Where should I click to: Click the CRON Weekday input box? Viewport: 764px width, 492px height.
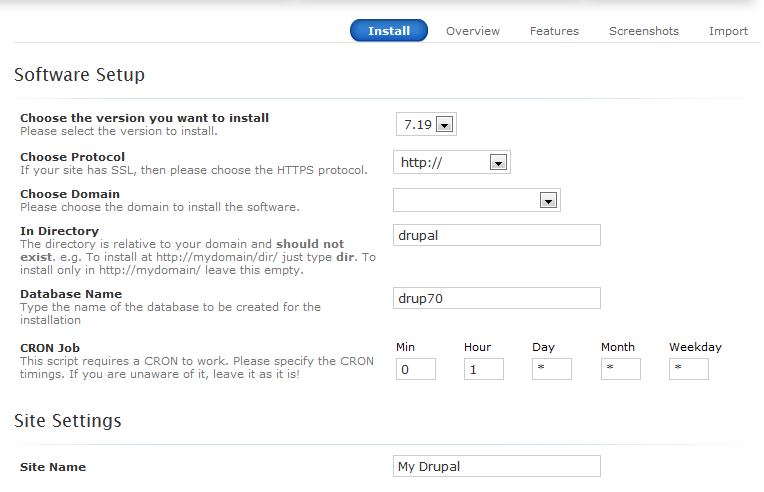point(689,369)
